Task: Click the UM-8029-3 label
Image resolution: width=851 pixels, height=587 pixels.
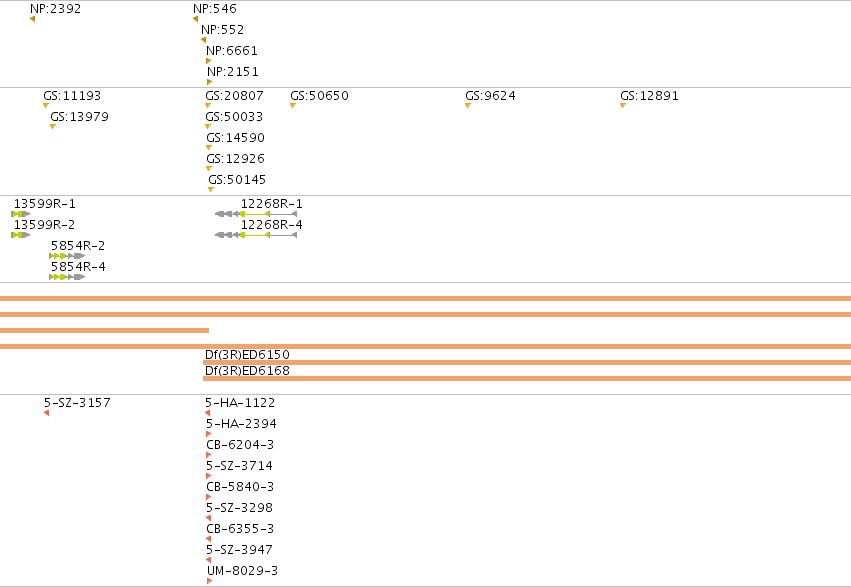Action: [242, 571]
